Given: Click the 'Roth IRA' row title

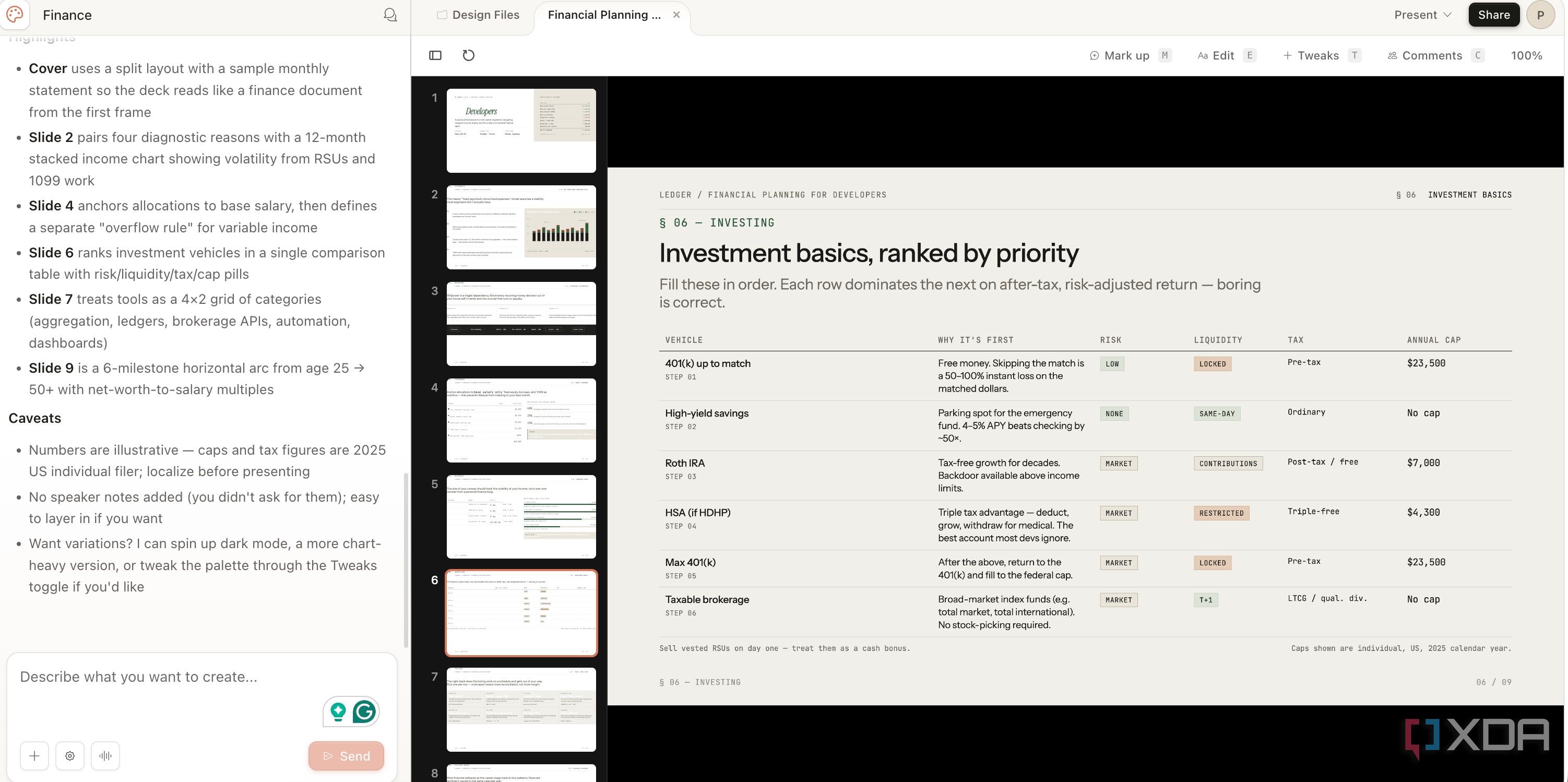Looking at the screenshot, I should tap(685, 463).
